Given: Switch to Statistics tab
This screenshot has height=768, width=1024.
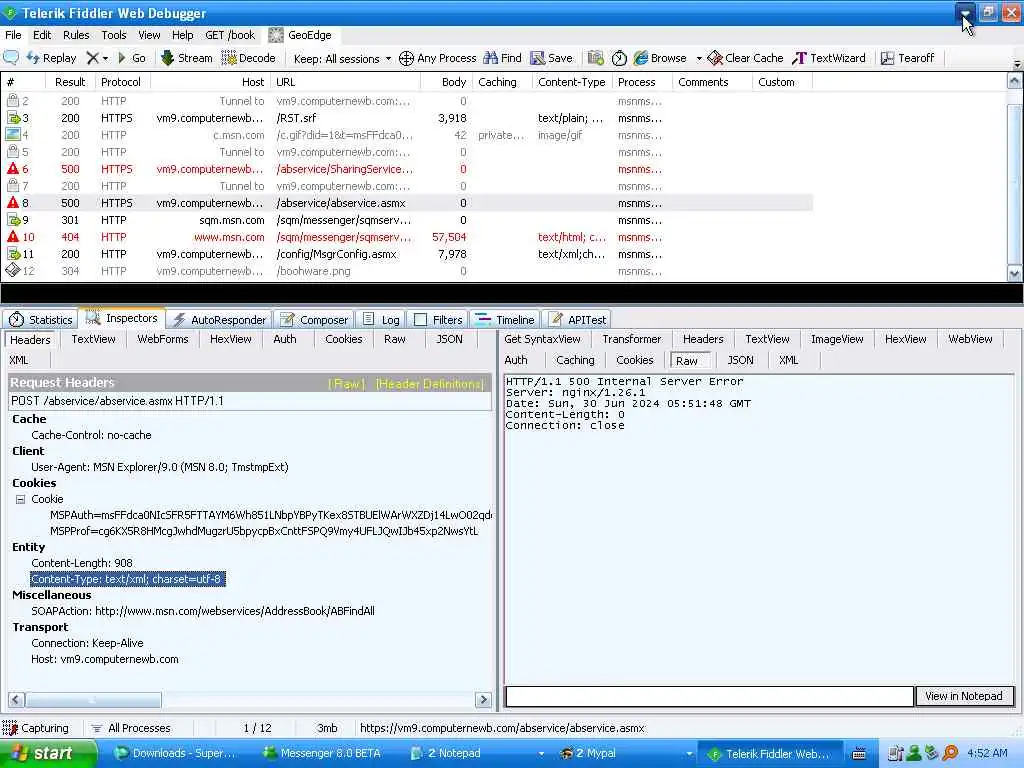Looking at the screenshot, I should click(40, 320).
